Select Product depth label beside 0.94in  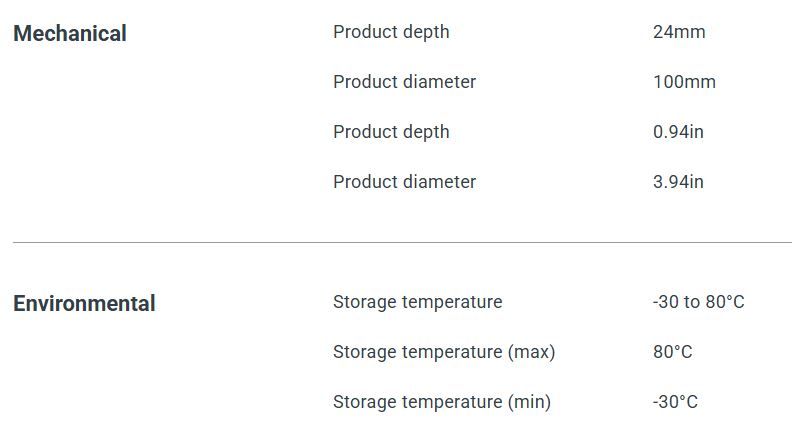(391, 132)
